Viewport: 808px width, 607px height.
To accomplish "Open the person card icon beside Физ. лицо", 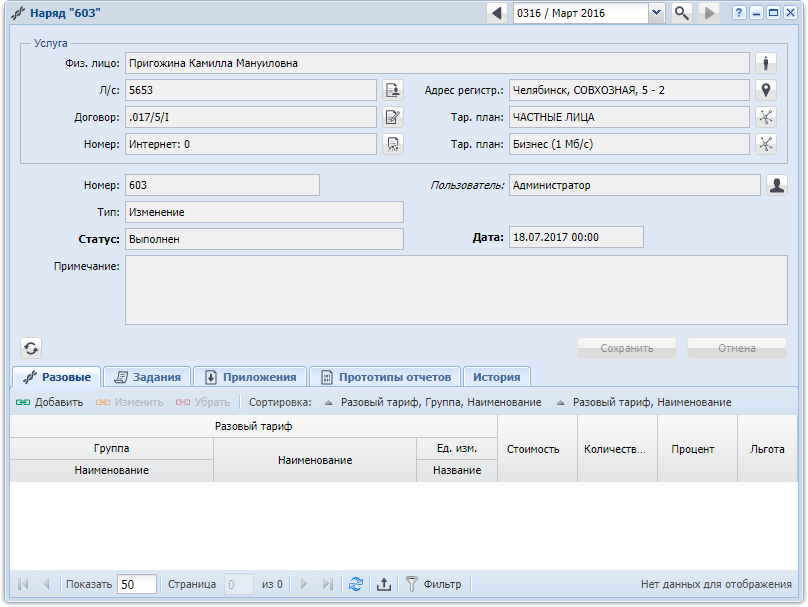I will (x=766, y=63).
